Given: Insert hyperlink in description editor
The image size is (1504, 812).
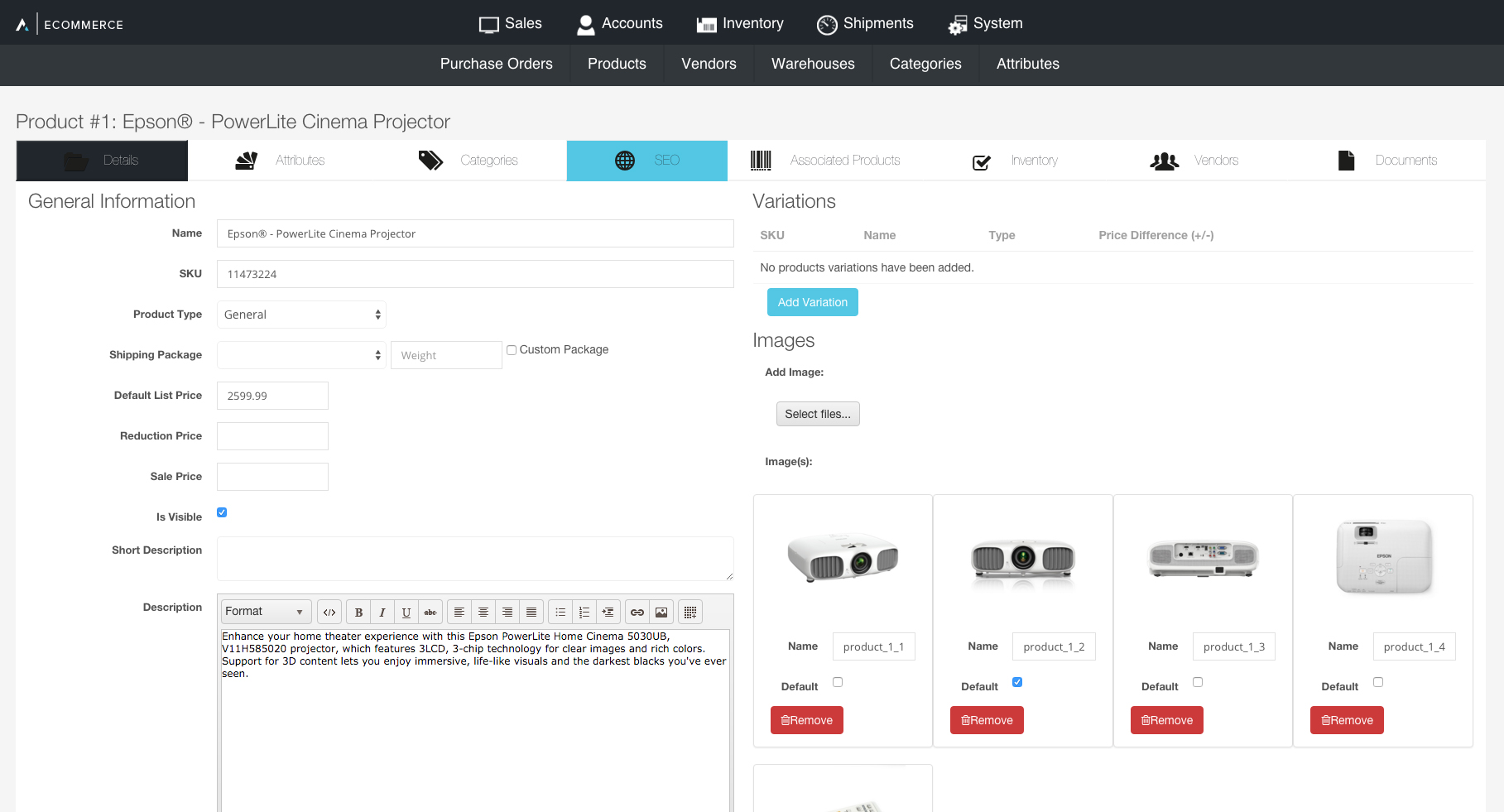Looking at the screenshot, I should (x=637, y=613).
